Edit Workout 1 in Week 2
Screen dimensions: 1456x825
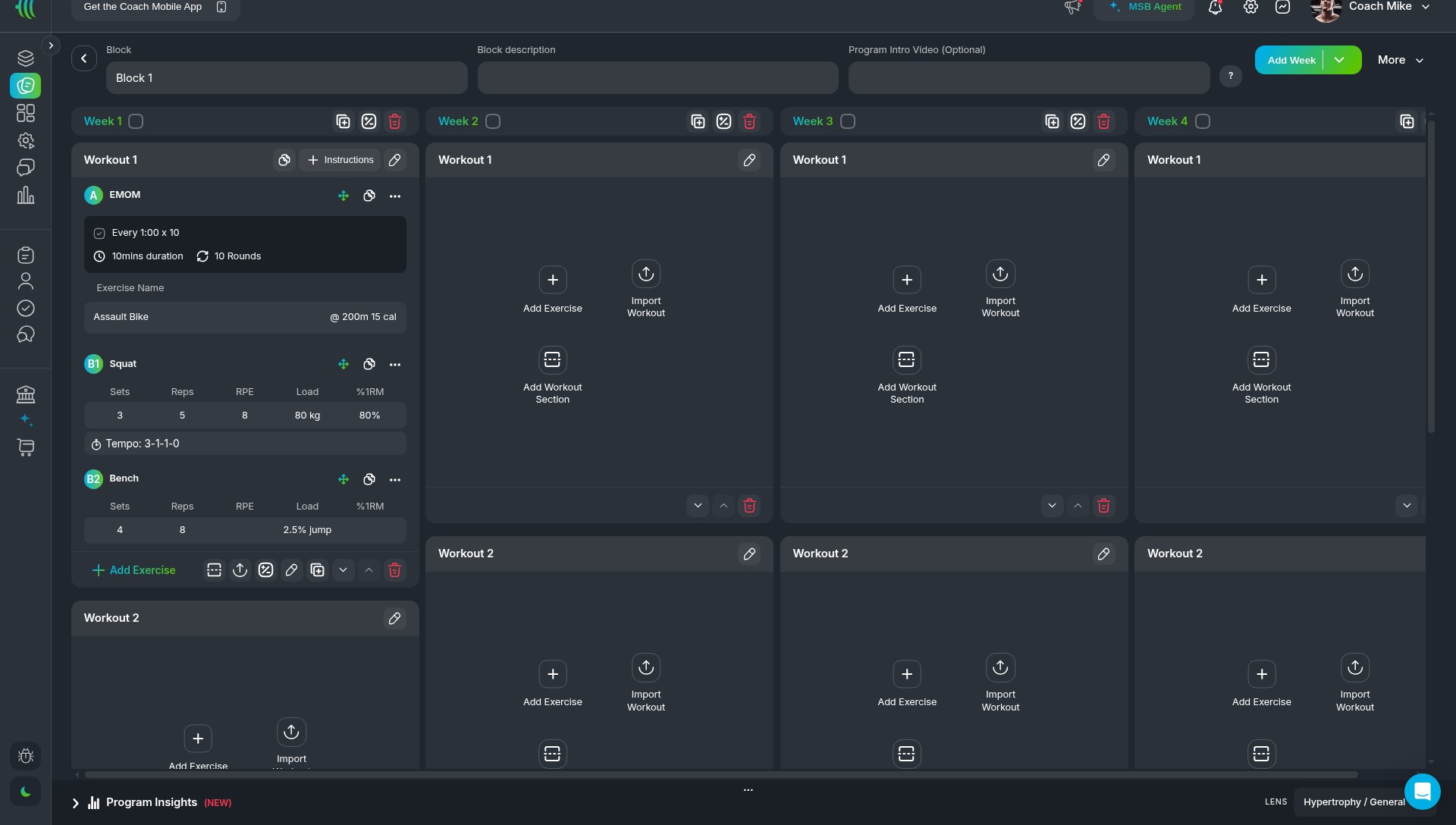[749, 160]
